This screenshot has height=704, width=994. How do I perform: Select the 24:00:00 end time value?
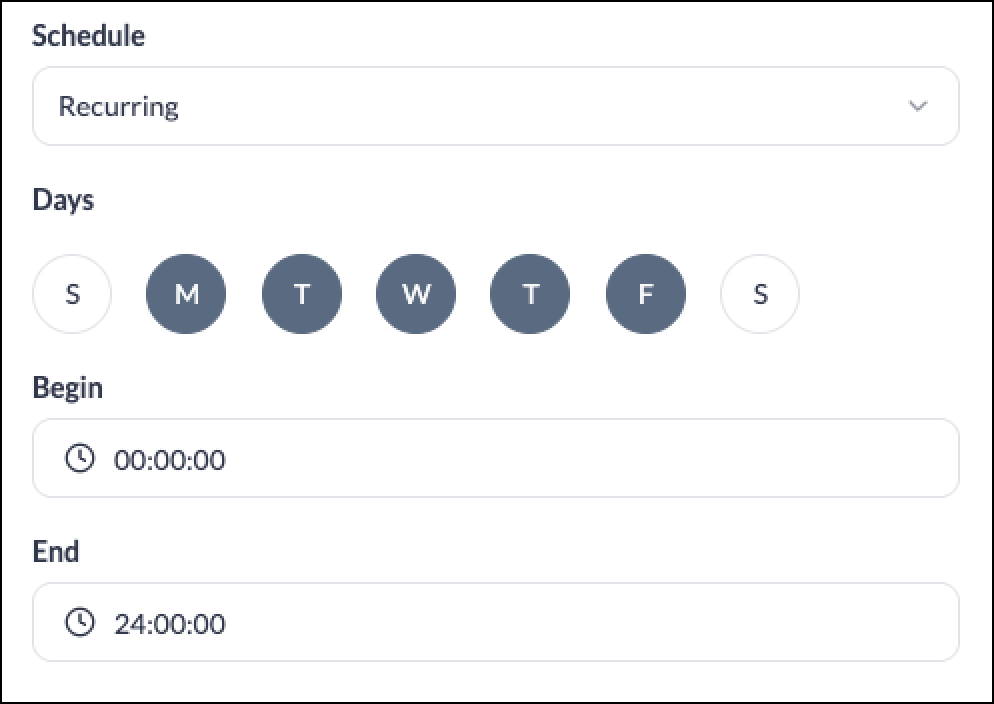[x=169, y=624]
